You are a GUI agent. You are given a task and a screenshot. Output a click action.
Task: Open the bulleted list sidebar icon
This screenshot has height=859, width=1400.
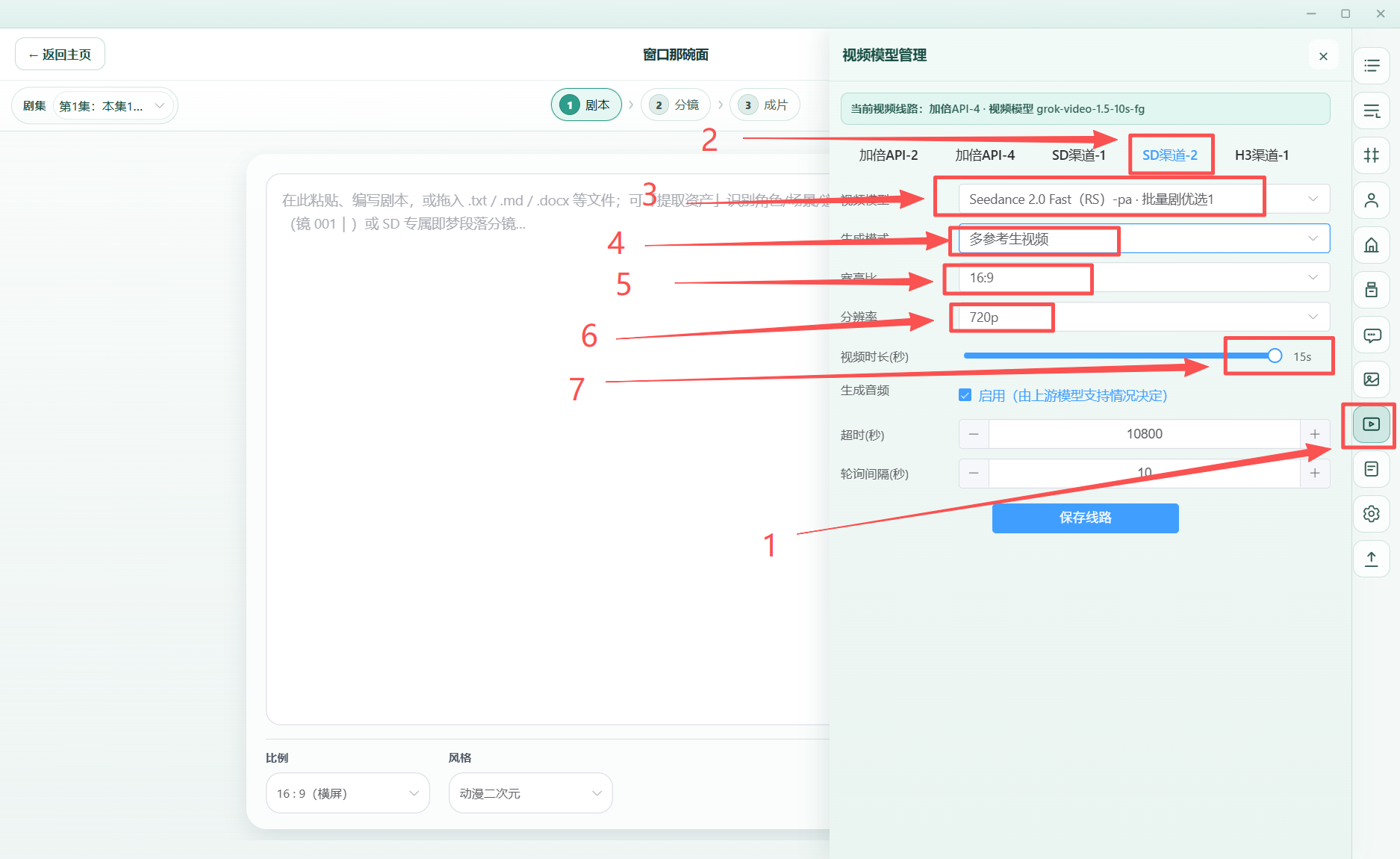[x=1372, y=66]
